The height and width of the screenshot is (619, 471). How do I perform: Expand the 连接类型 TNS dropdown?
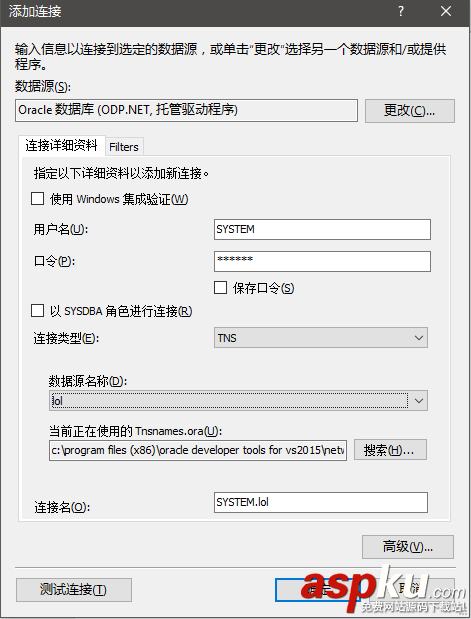pos(321,338)
